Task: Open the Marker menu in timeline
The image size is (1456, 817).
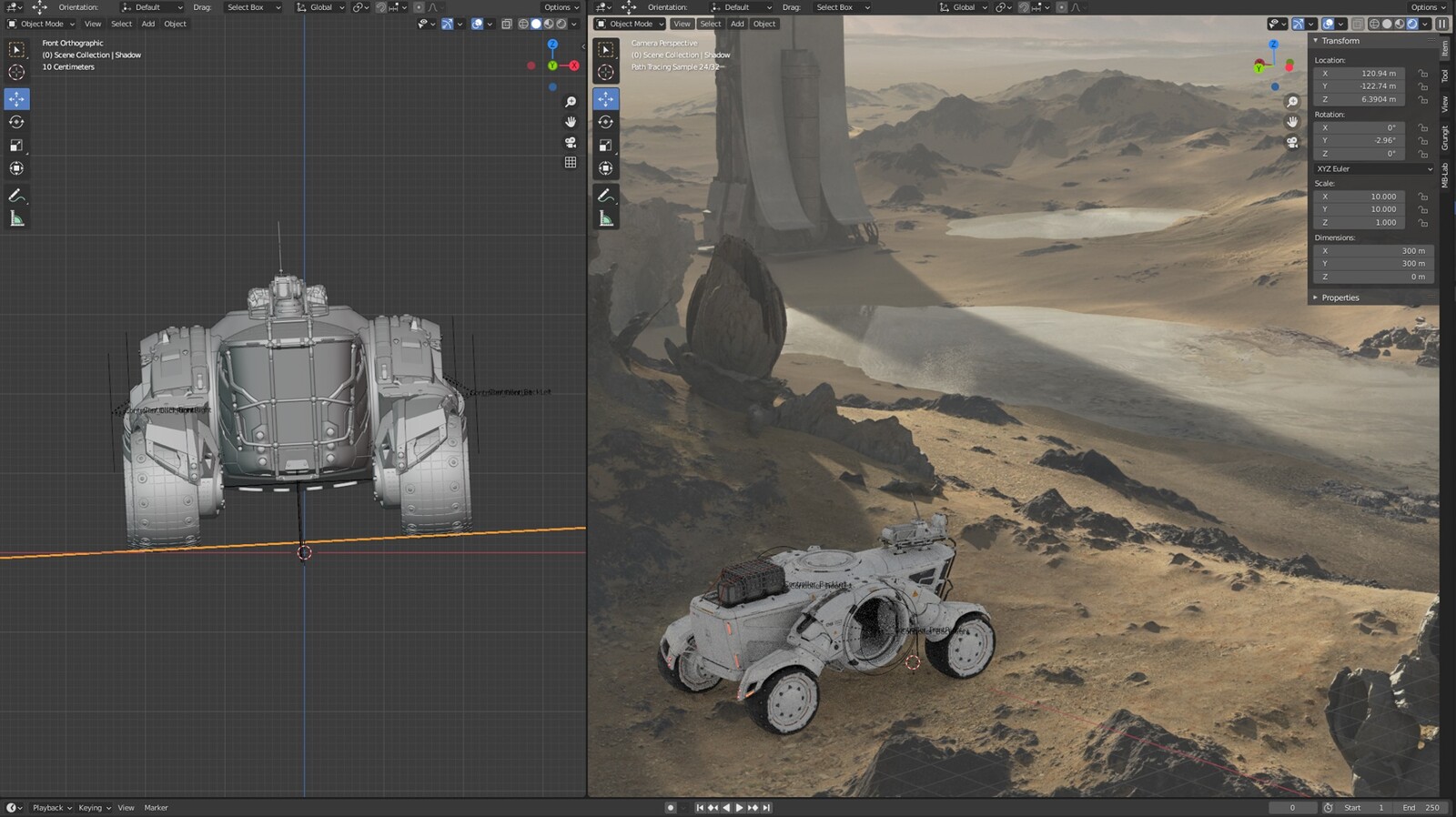Action: [x=156, y=808]
